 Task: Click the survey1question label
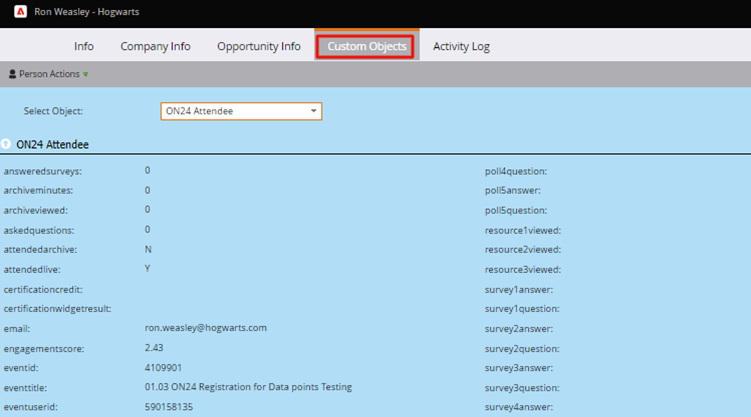522,309
